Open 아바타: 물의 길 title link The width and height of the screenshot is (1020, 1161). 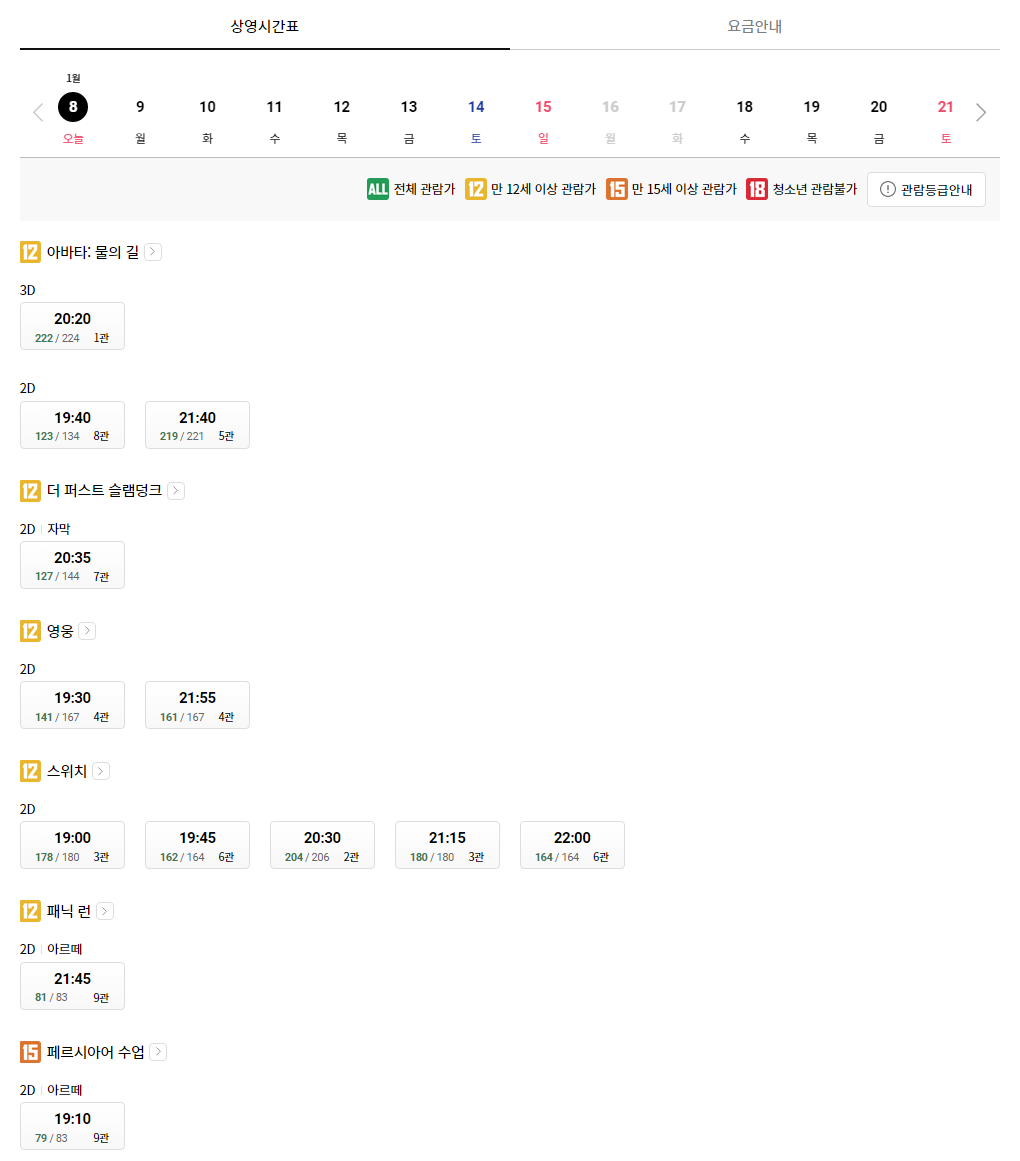point(93,252)
